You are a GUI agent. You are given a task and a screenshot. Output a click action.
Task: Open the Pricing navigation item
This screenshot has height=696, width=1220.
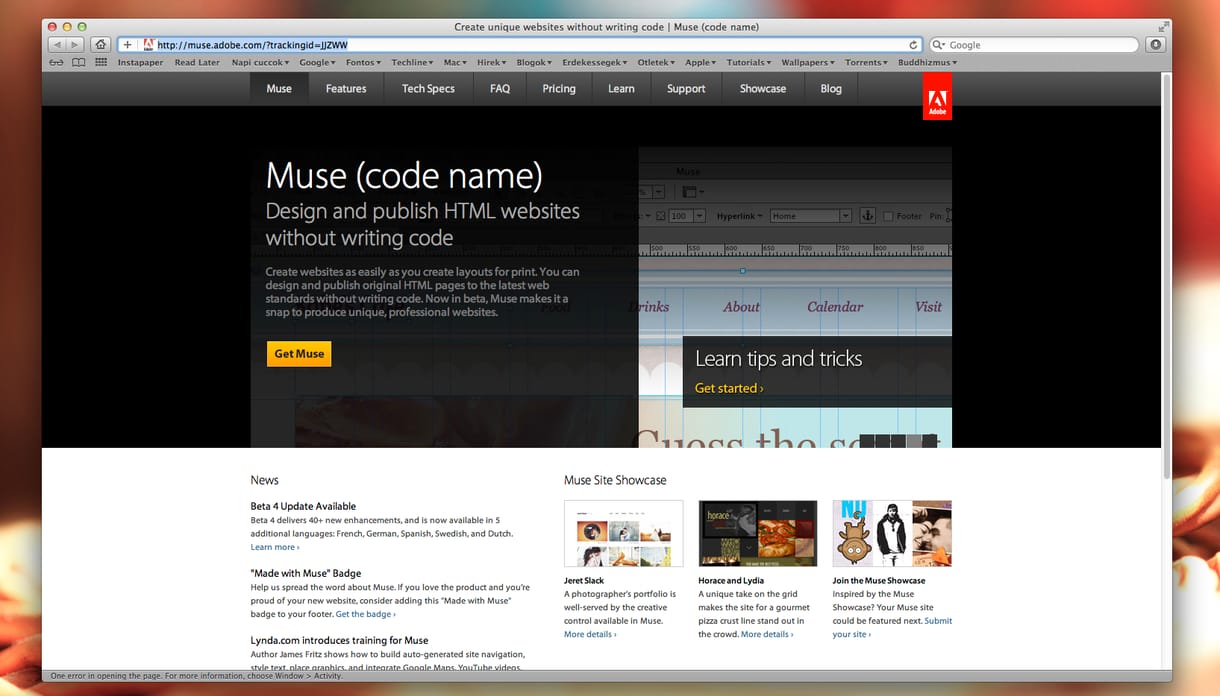[x=559, y=88]
